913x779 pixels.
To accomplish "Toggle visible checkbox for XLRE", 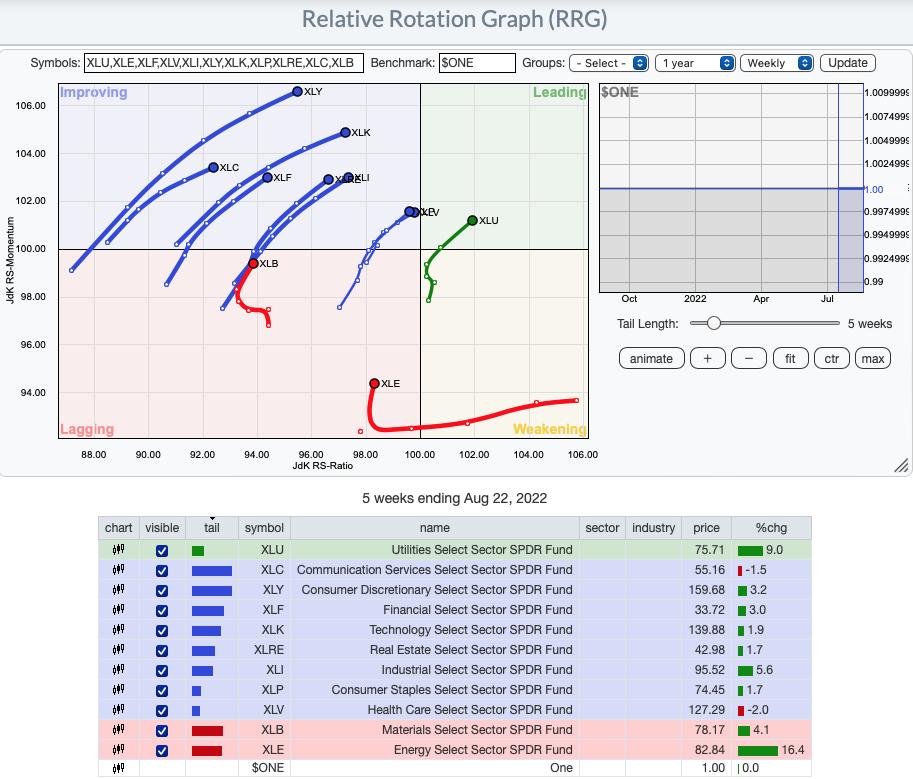I will pyautogui.click(x=162, y=650).
